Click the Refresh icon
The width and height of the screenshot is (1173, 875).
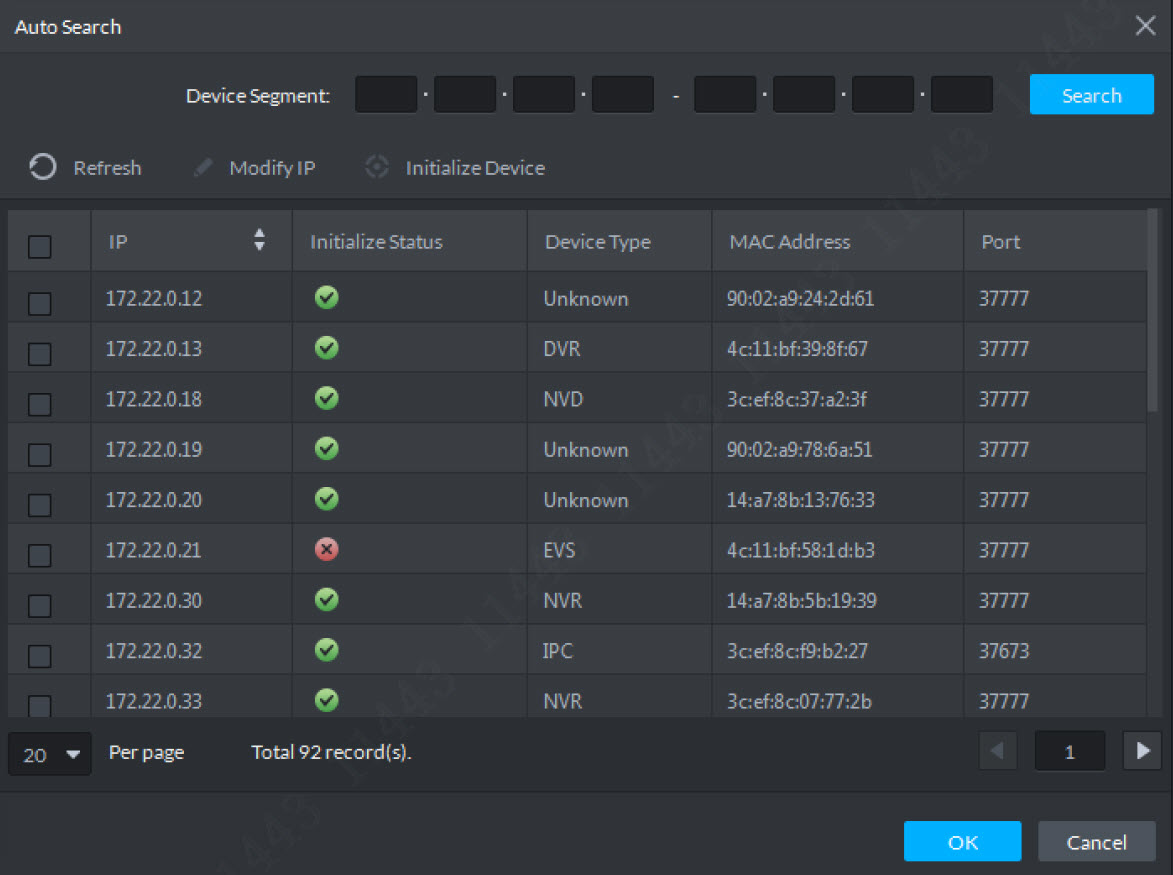(x=43, y=167)
